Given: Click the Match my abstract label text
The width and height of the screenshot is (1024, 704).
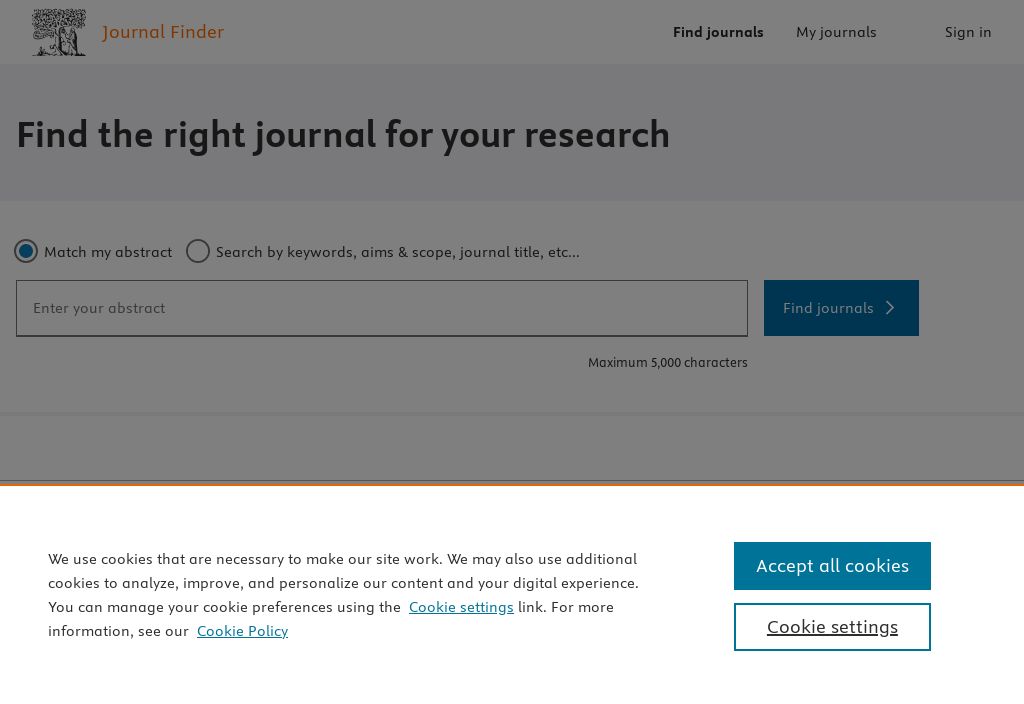Looking at the screenshot, I should click(108, 251).
